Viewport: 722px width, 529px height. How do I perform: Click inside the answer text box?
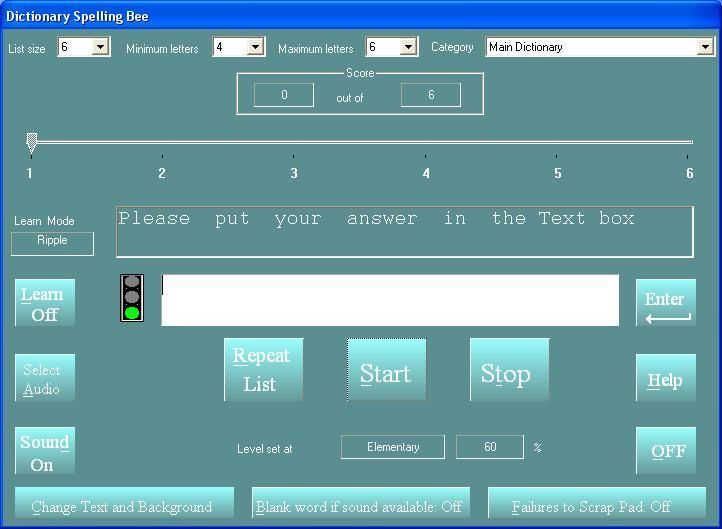(390, 300)
